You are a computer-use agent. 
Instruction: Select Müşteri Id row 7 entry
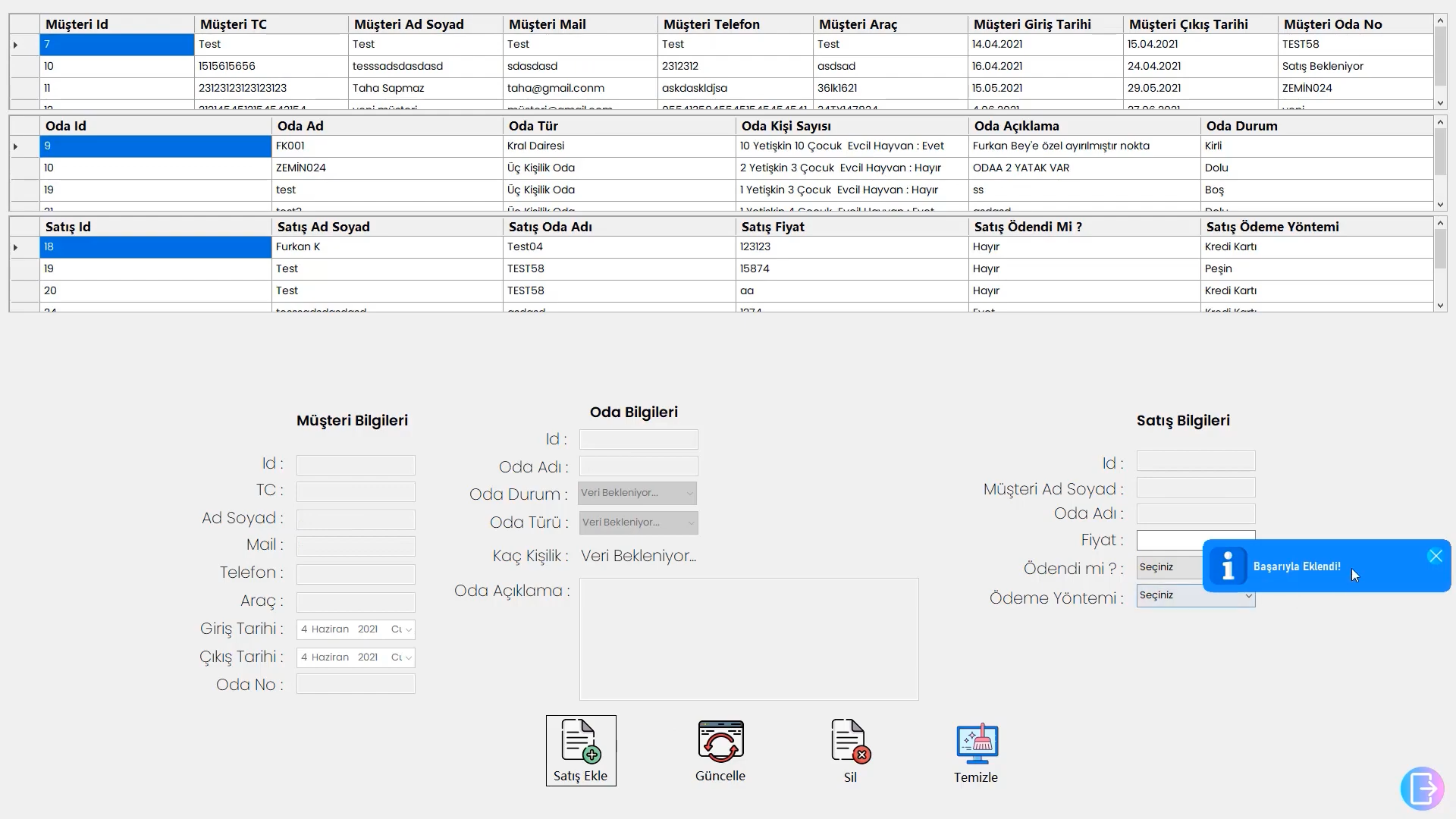click(115, 44)
